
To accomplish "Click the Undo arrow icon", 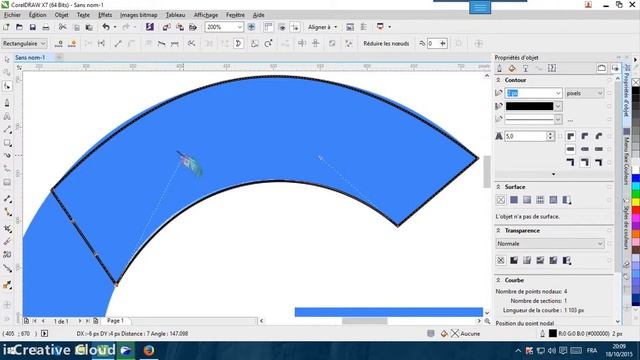I will 106,27.
